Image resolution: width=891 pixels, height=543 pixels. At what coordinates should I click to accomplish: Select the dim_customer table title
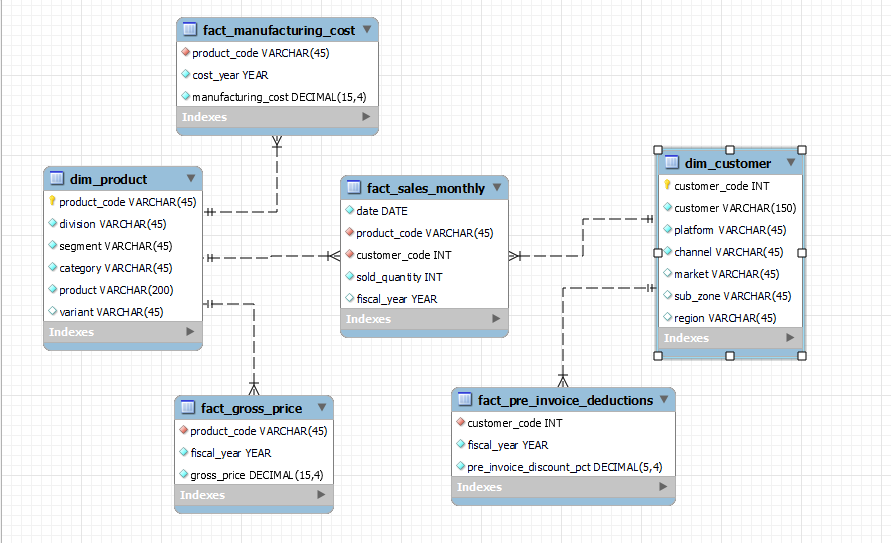coord(728,164)
